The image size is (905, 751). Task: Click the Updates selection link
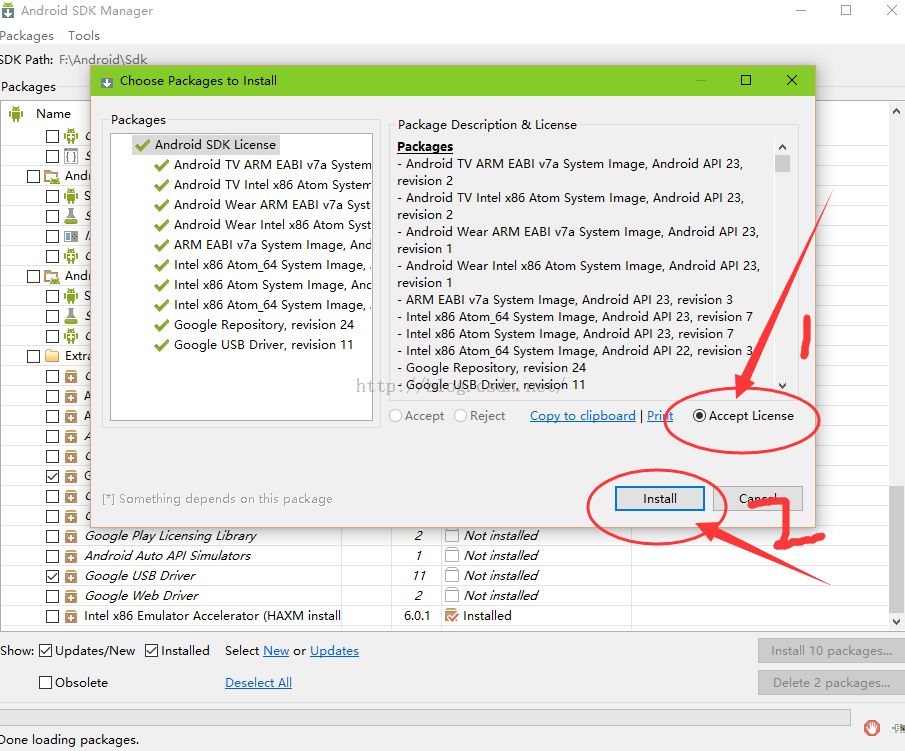334,651
